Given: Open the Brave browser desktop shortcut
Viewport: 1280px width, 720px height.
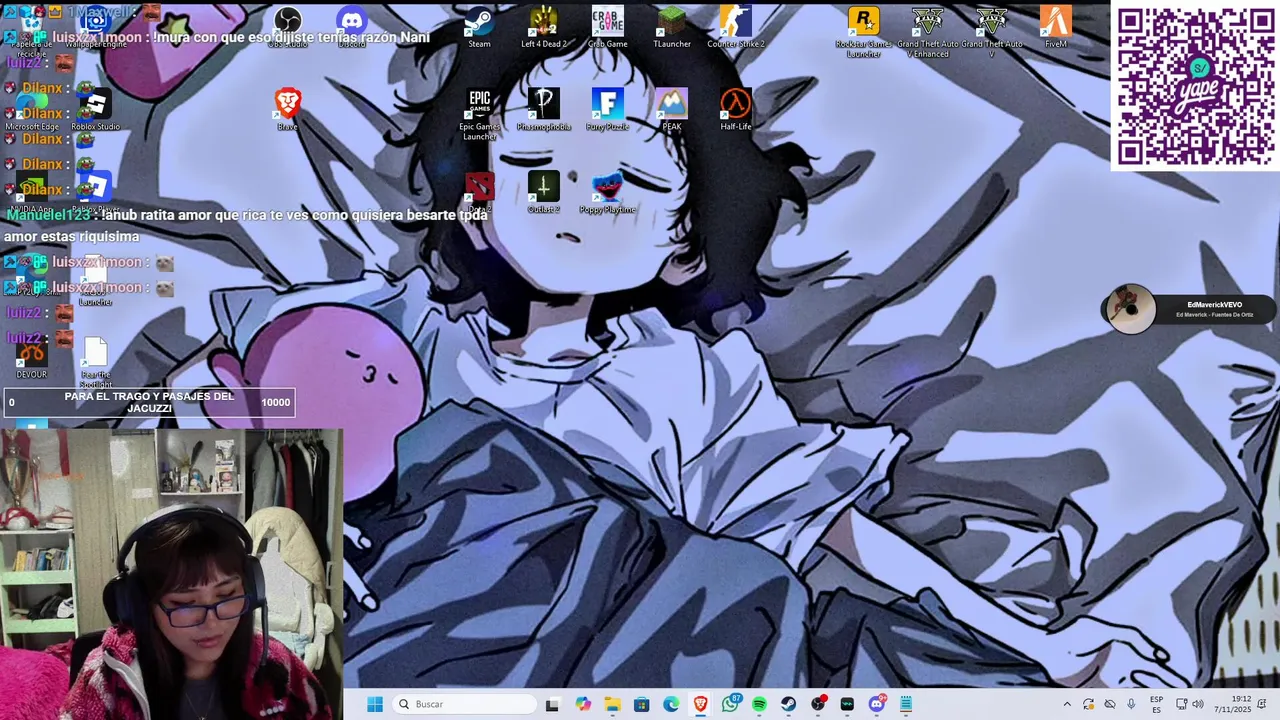Looking at the screenshot, I should tap(288, 110).
